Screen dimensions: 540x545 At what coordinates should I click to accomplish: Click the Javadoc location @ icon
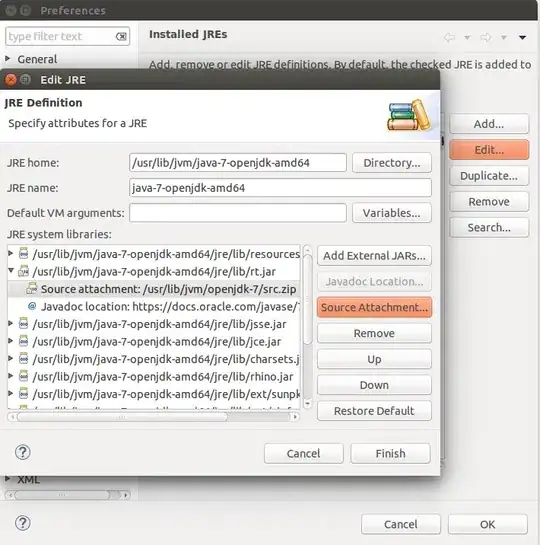tap(32, 306)
